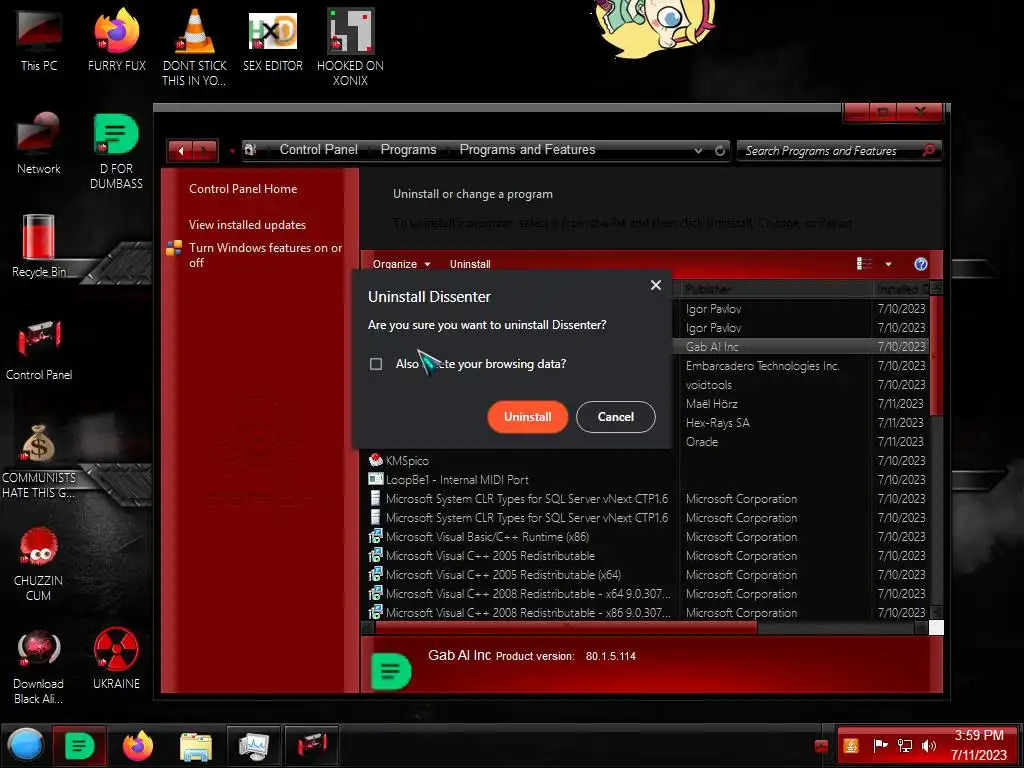Open the Network desktop icon
Viewport: 1024px width, 768px height.
[39, 142]
